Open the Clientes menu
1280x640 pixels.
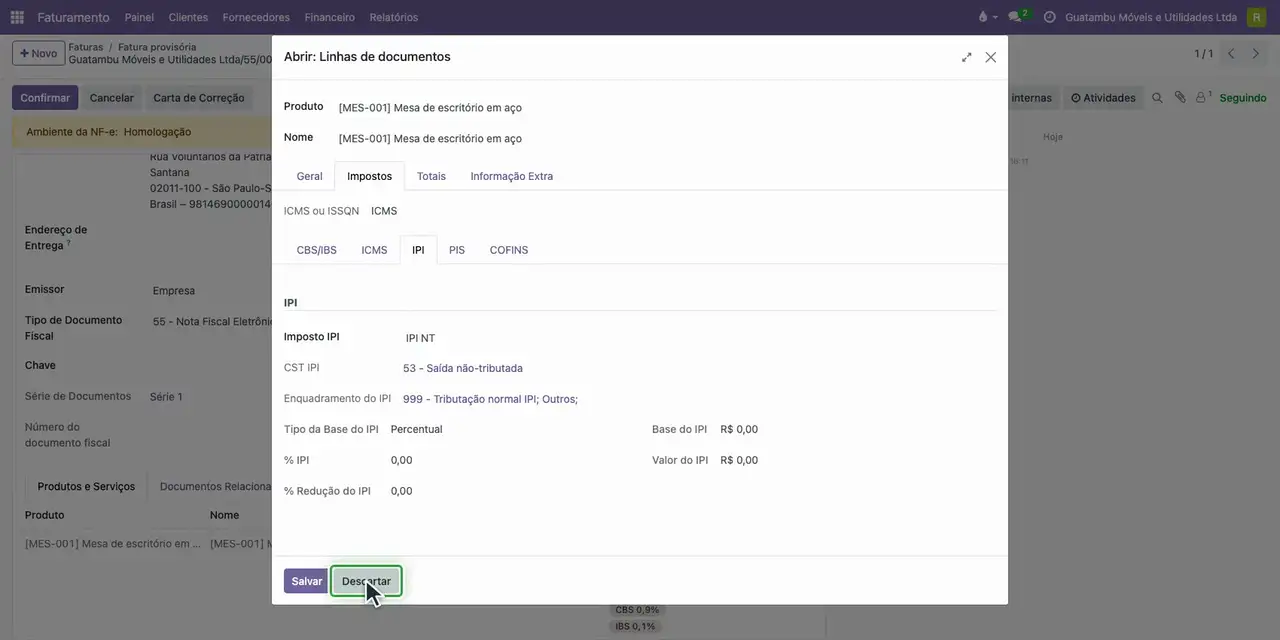pos(188,17)
